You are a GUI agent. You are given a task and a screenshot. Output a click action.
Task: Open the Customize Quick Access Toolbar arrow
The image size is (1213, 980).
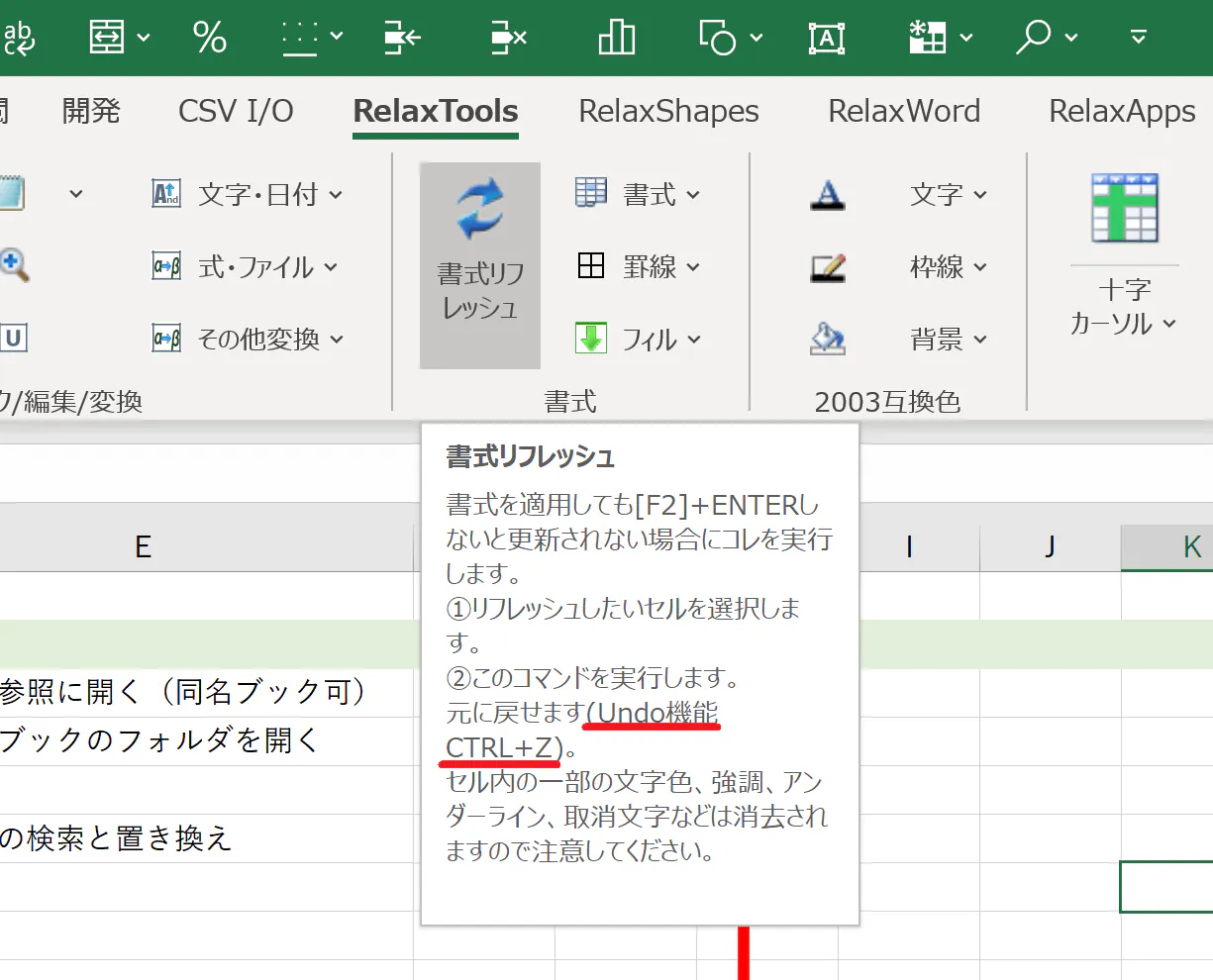(x=1139, y=38)
